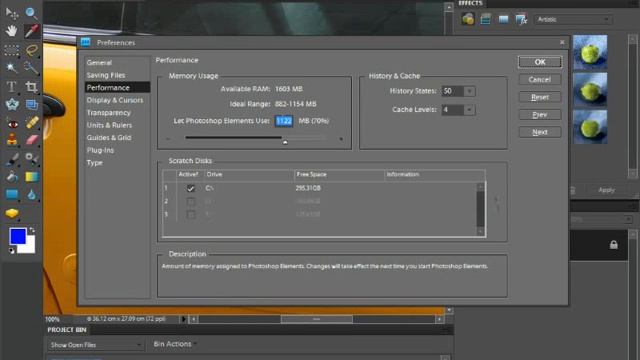Open the Display & Cursors preferences section

(115, 100)
